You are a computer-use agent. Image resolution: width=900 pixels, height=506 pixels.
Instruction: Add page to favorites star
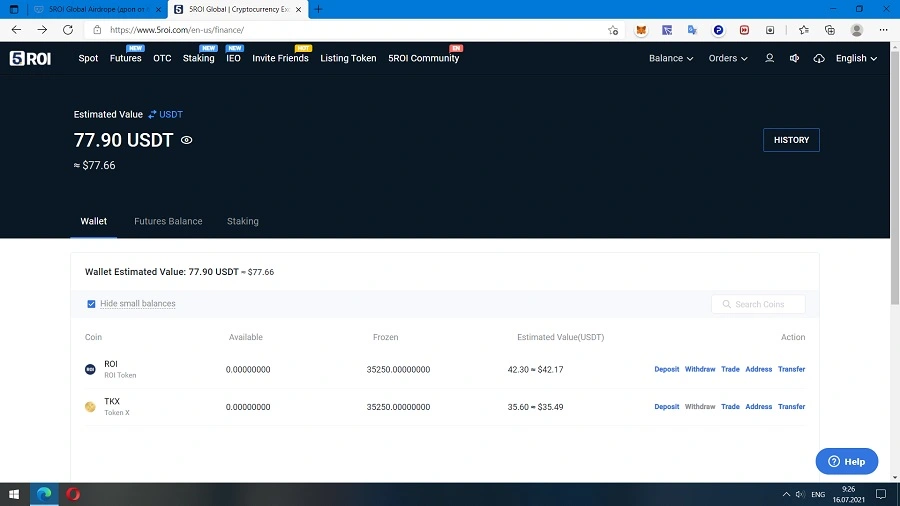[x=613, y=30]
